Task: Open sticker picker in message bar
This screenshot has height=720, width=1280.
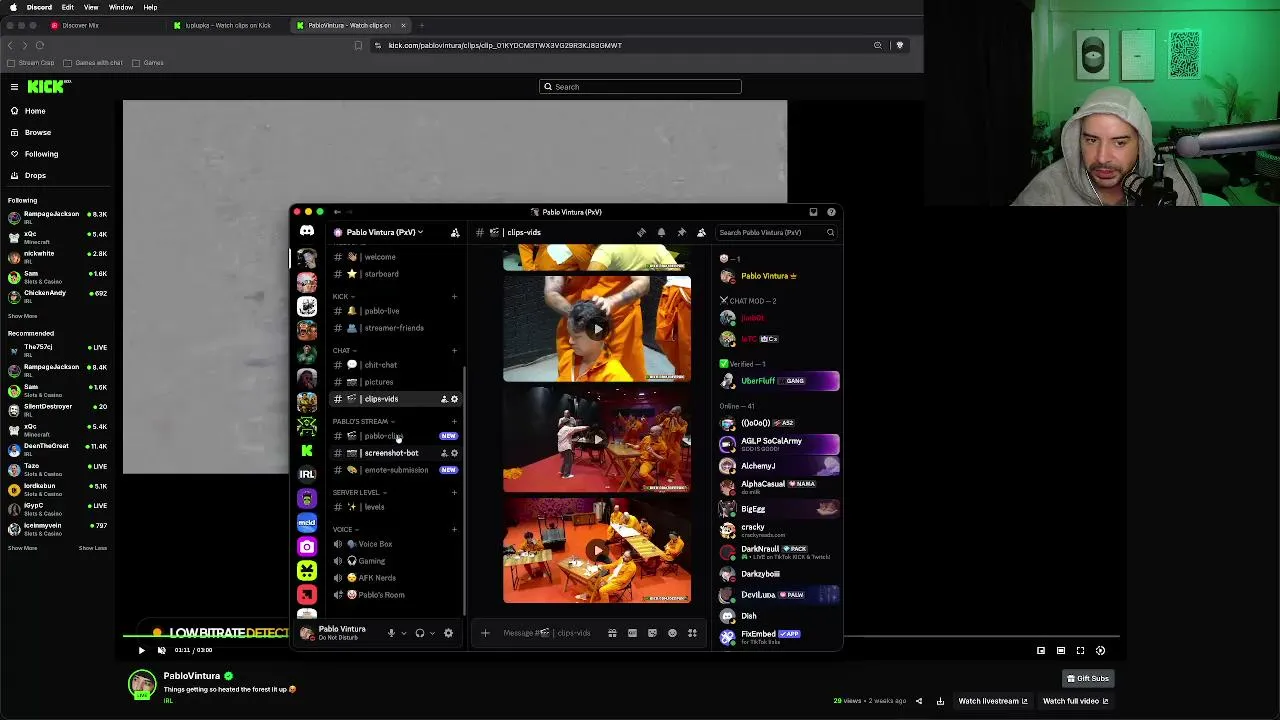Action: [x=652, y=633]
